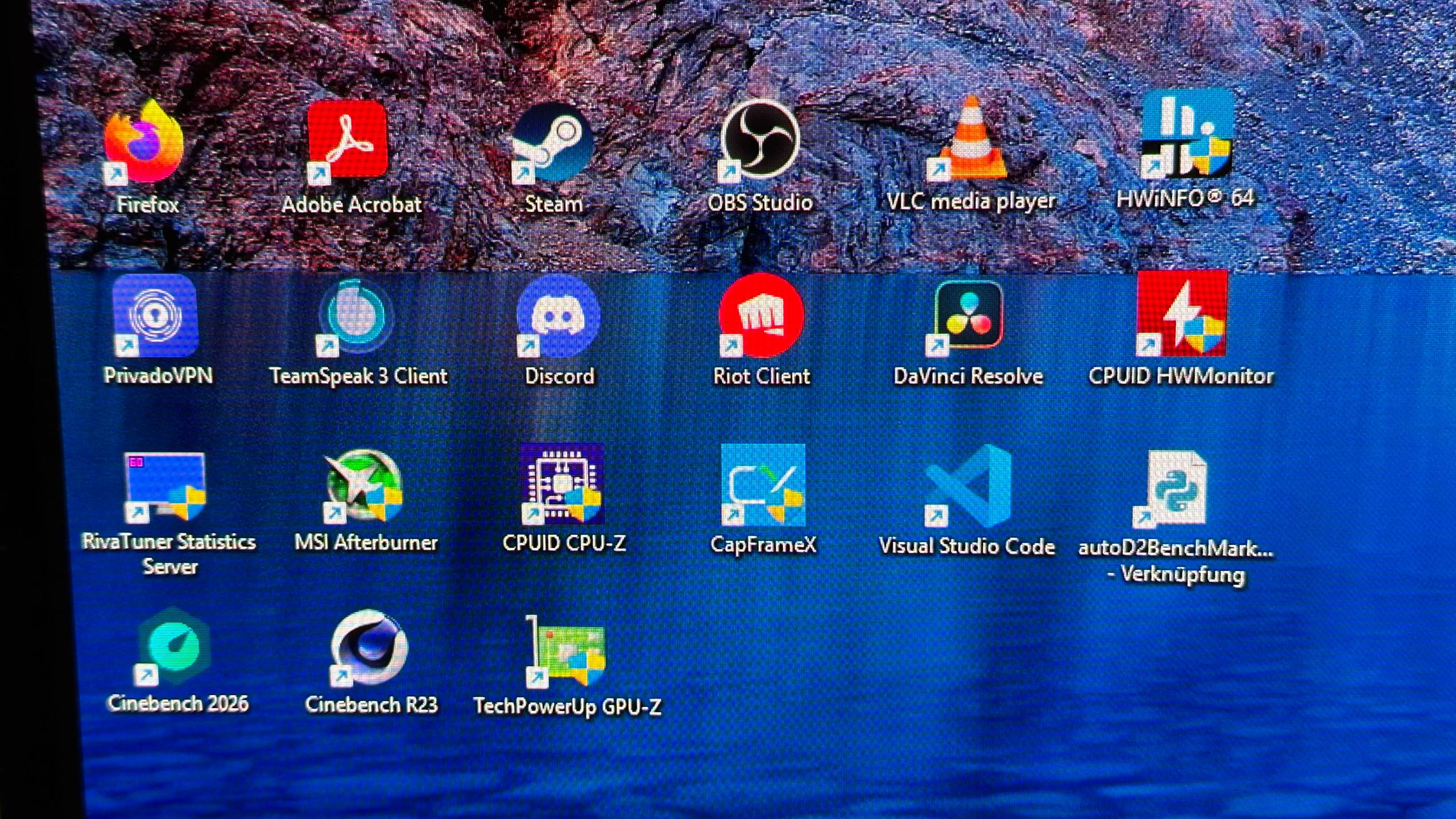The width and height of the screenshot is (1456, 819).
Task: Click the TechPowerUp GPU-Z icon
Action: tap(566, 651)
